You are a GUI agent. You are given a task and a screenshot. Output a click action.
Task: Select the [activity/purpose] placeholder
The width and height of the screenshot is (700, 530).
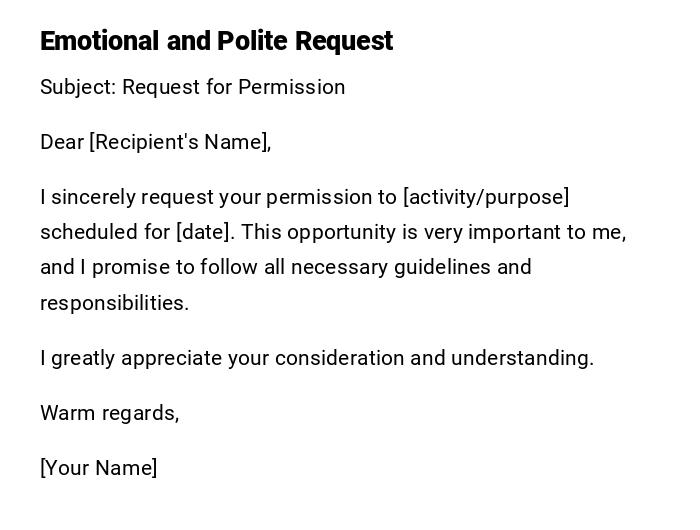click(485, 197)
